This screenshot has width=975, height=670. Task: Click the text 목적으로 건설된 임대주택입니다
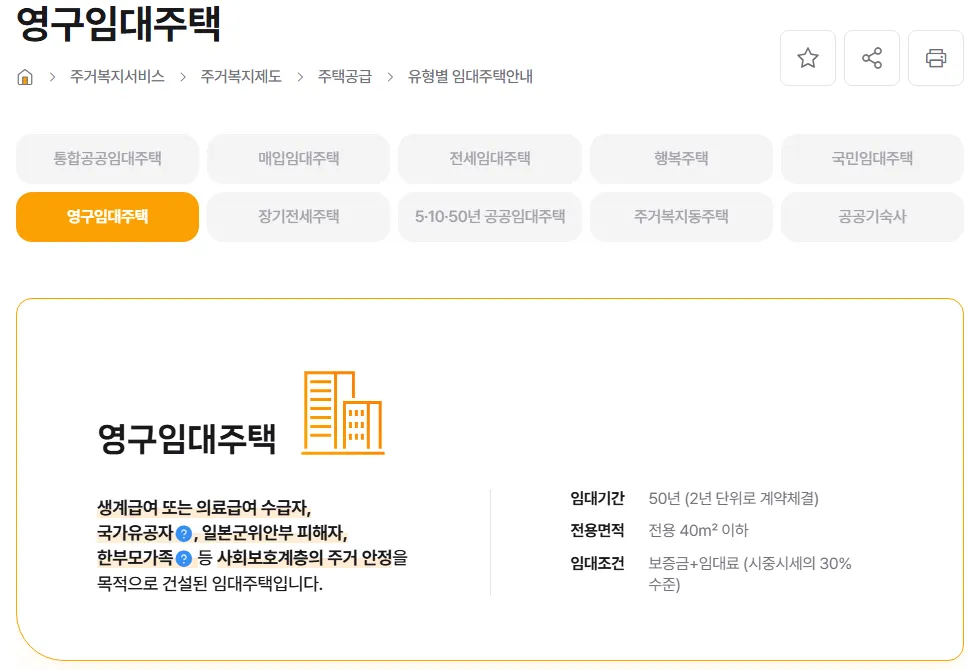tap(210, 584)
